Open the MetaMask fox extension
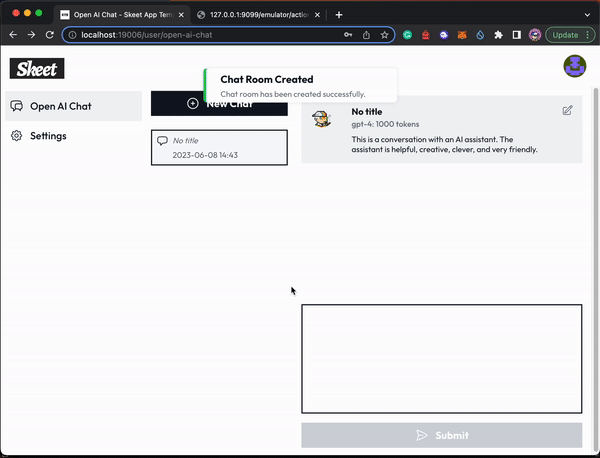 (x=462, y=35)
